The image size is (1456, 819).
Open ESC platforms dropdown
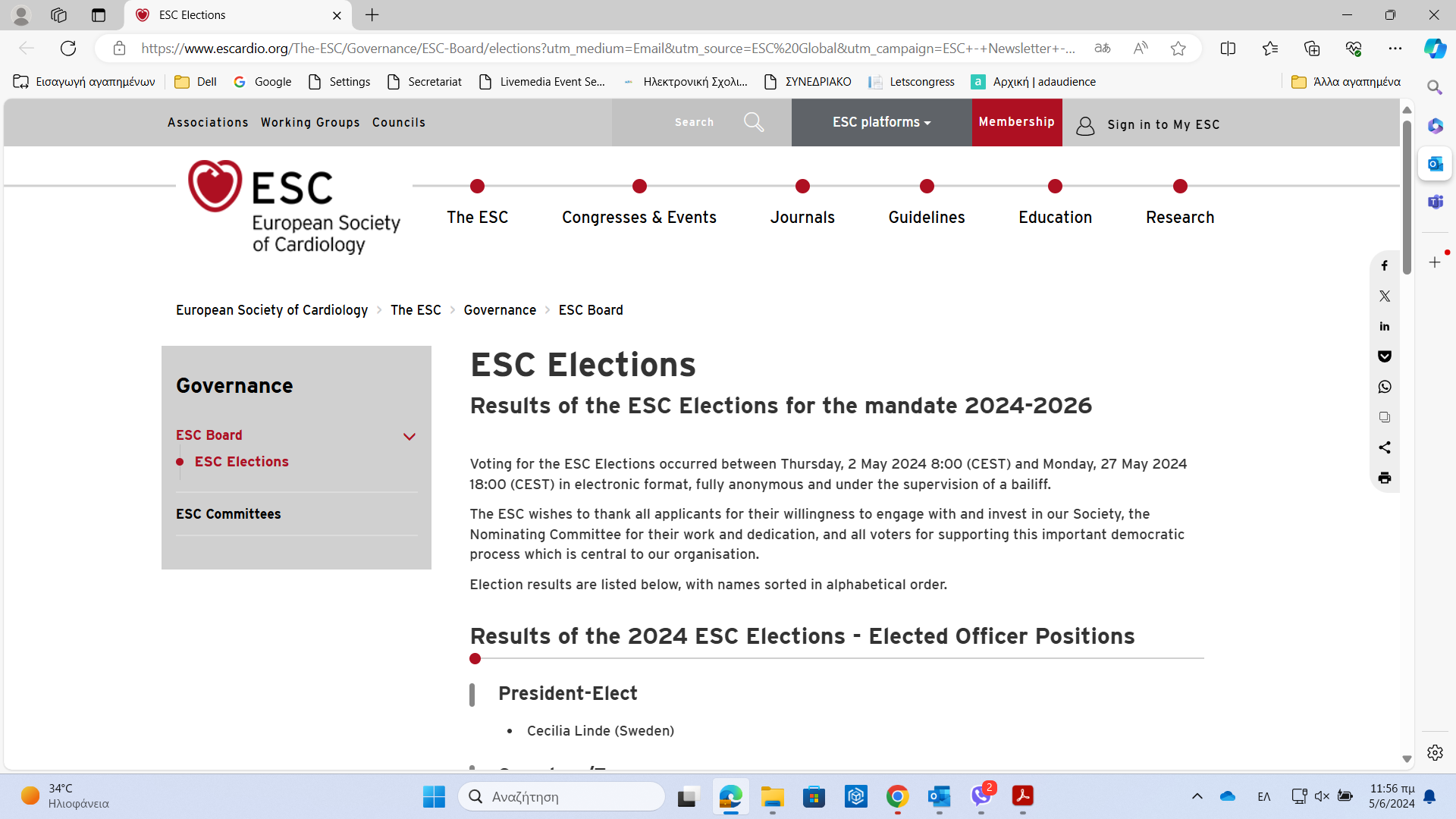coord(881,122)
